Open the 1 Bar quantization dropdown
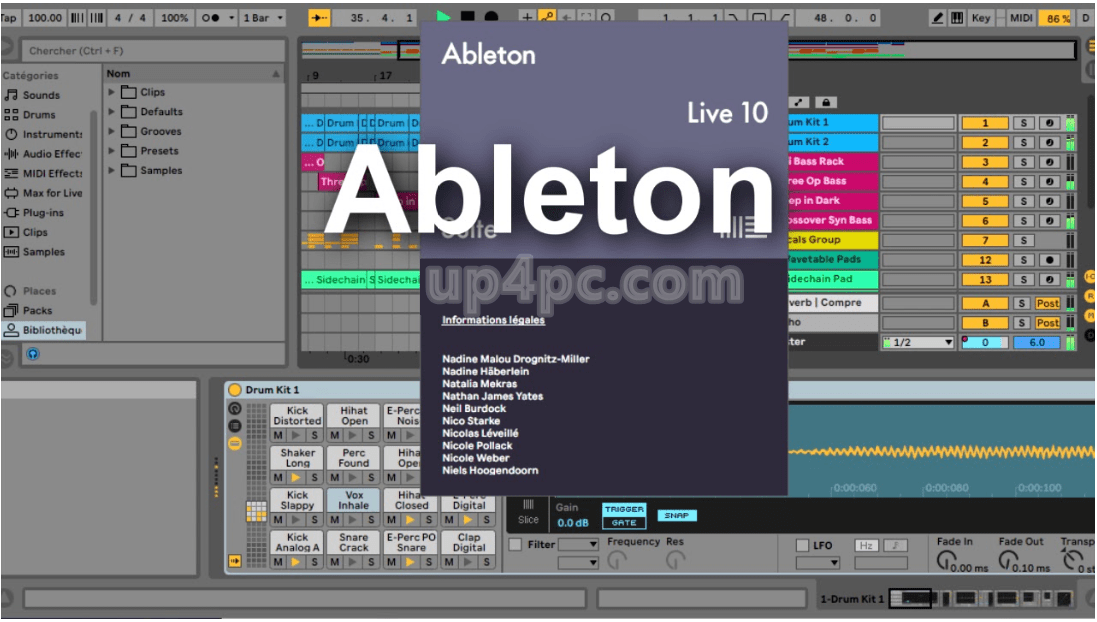The width and height of the screenshot is (1097, 622). tap(262, 17)
